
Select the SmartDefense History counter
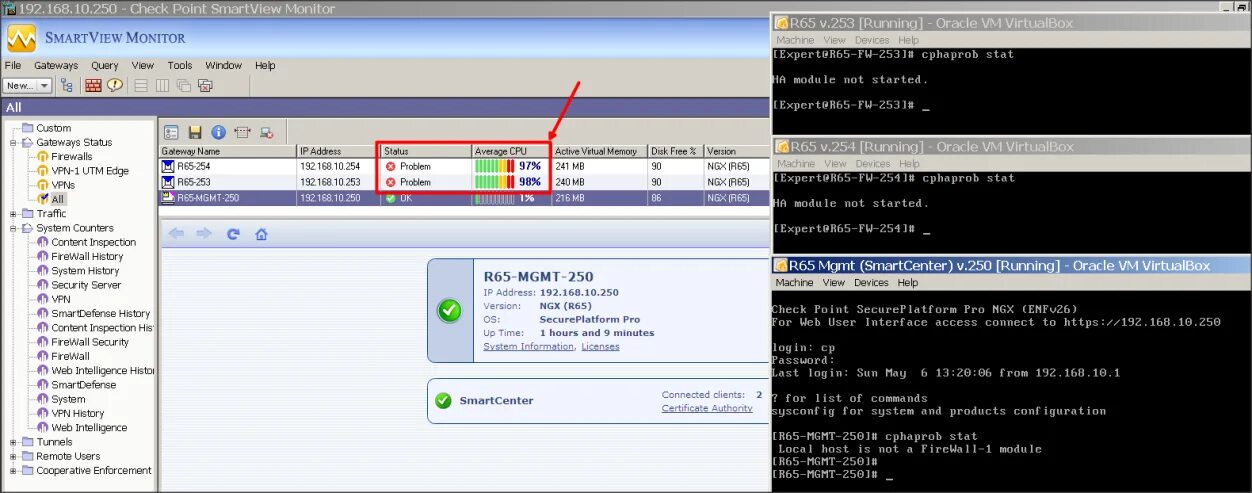pyautogui.click(x=100, y=314)
